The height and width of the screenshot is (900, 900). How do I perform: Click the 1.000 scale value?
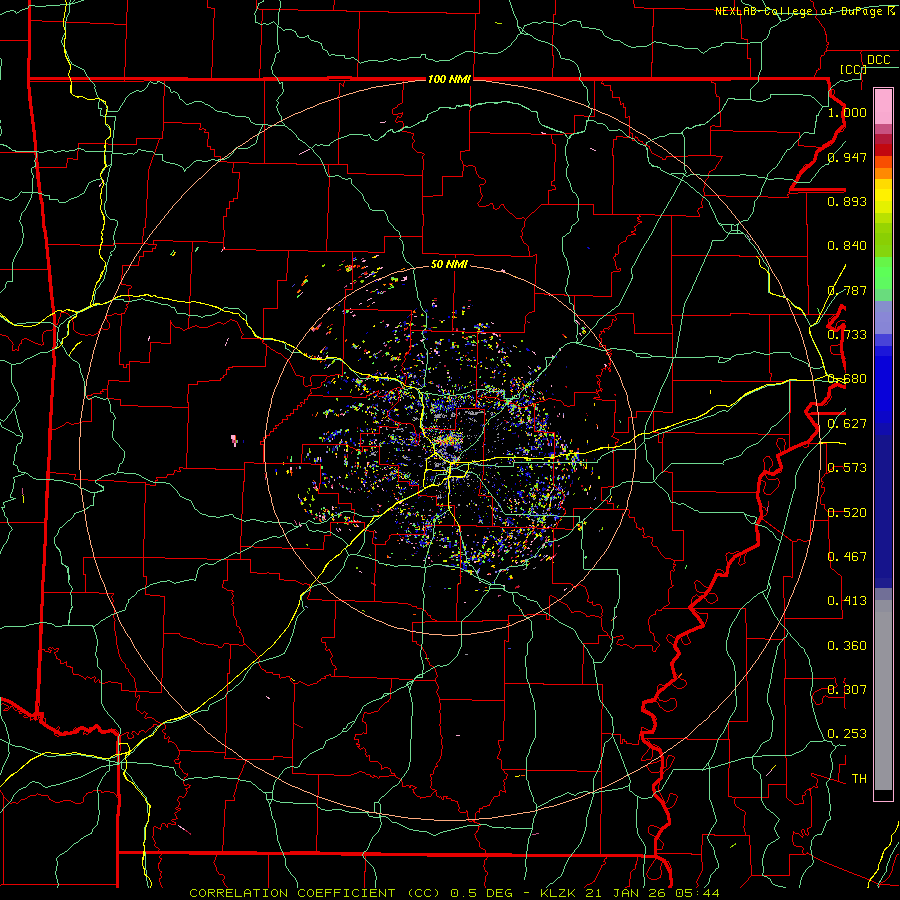click(x=847, y=112)
